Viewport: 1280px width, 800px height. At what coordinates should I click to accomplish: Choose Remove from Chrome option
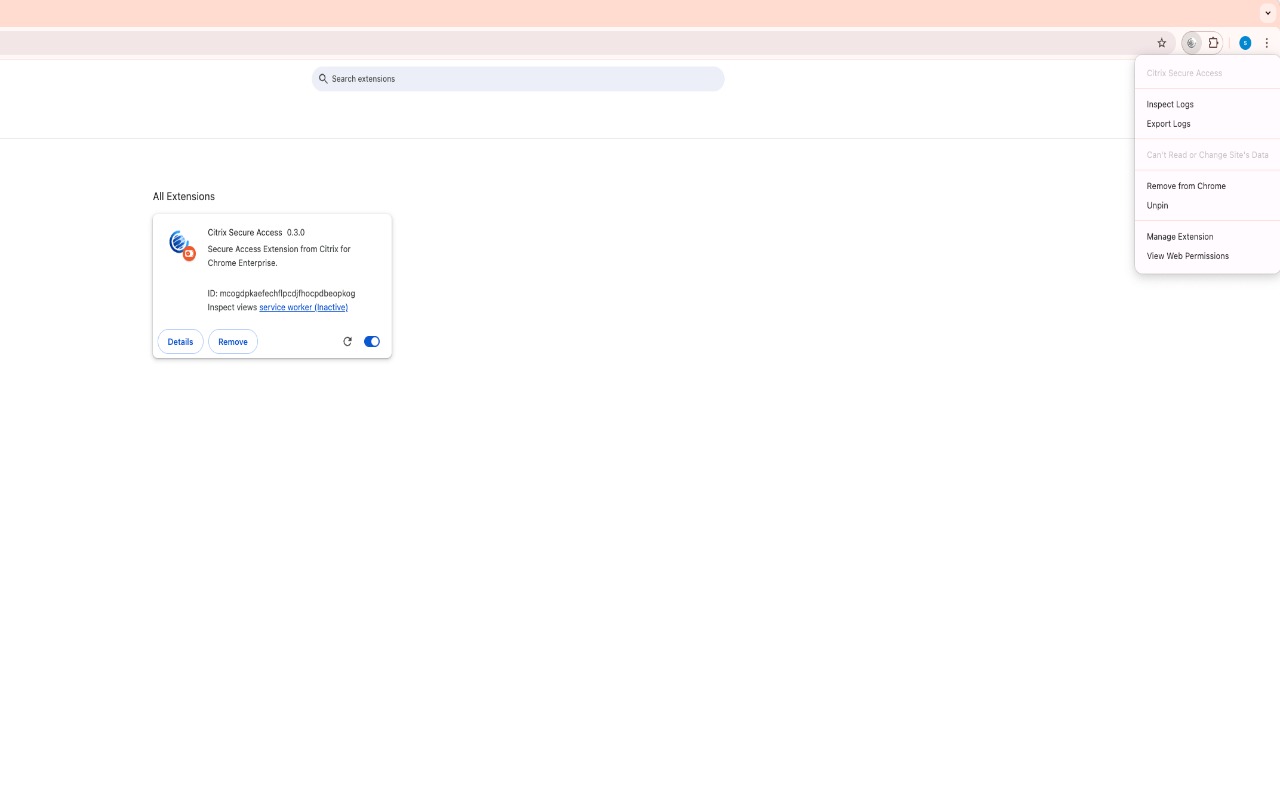(x=1186, y=186)
